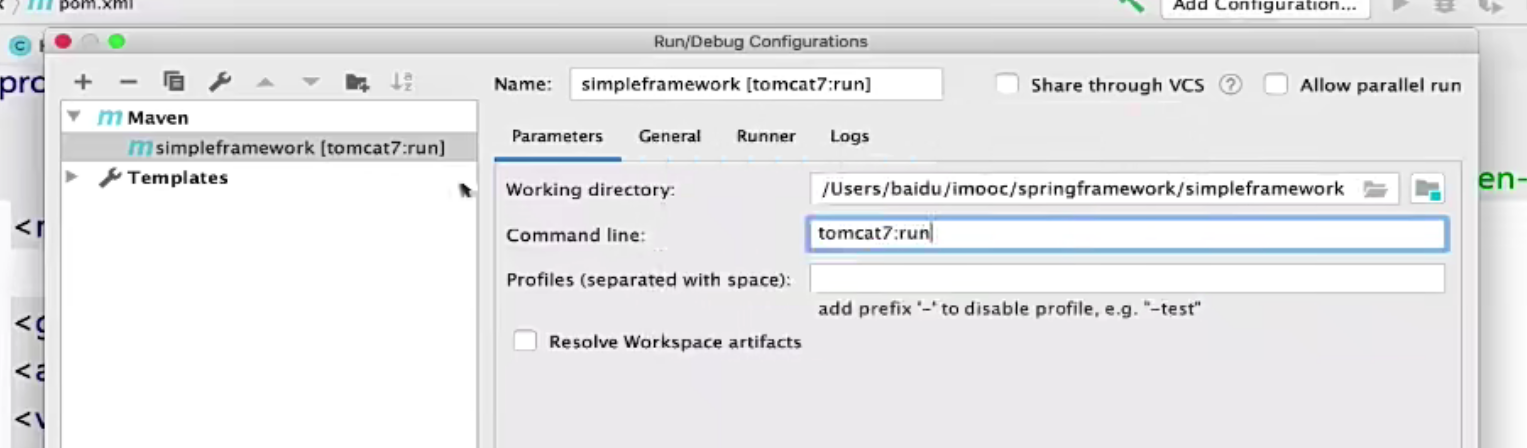Open Add Configuration dropdown in toolbar
Screen dimensions: 1527x448
point(1264,6)
